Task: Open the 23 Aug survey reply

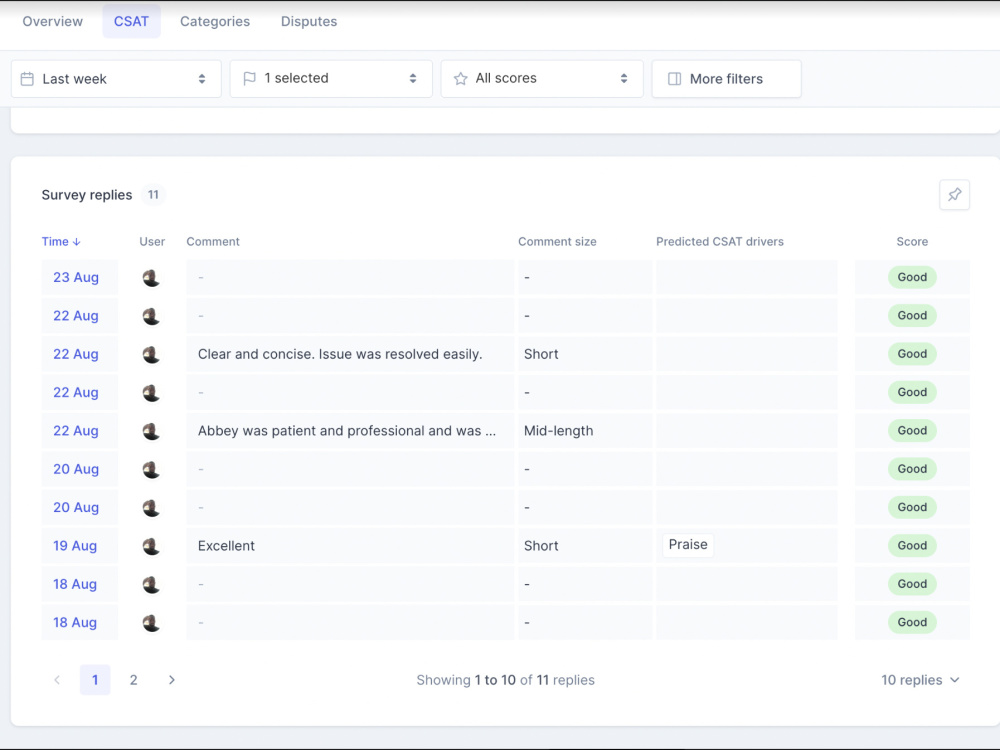Action: tap(76, 277)
